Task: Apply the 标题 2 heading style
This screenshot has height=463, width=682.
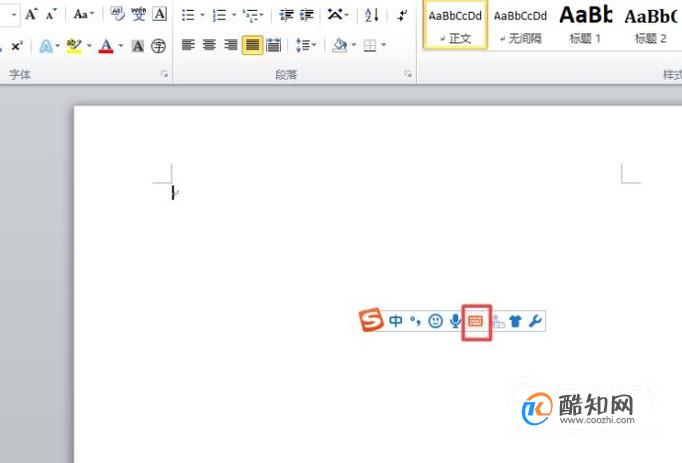Action: [x=650, y=25]
